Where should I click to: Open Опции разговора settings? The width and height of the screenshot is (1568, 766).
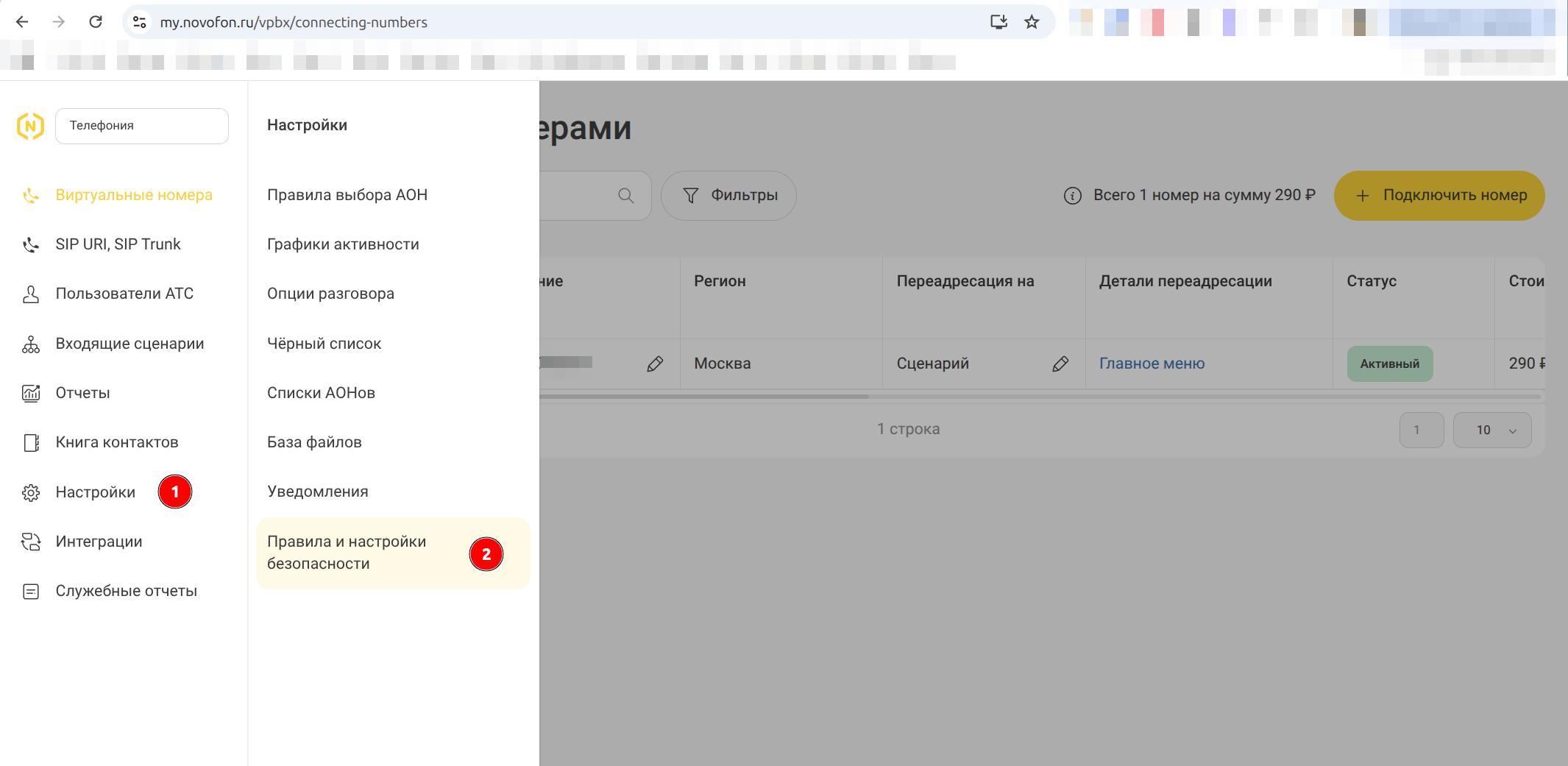click(x=330, y=294)
